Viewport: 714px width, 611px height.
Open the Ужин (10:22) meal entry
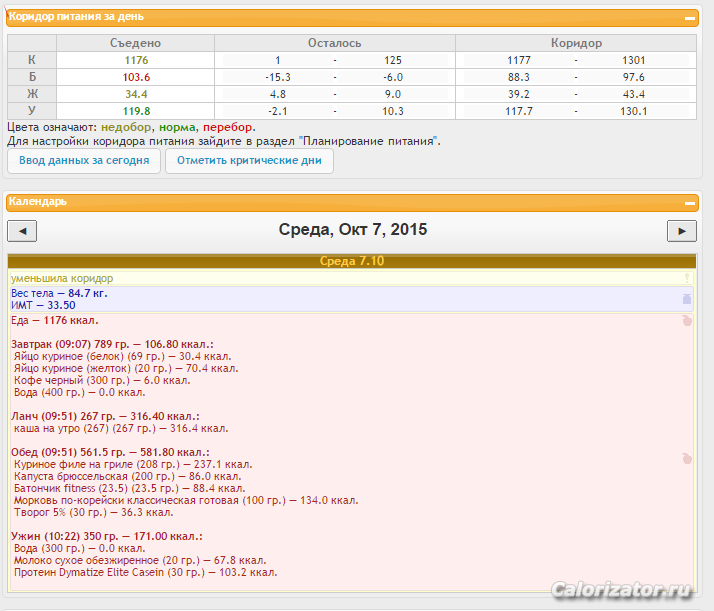coord(104,537)
